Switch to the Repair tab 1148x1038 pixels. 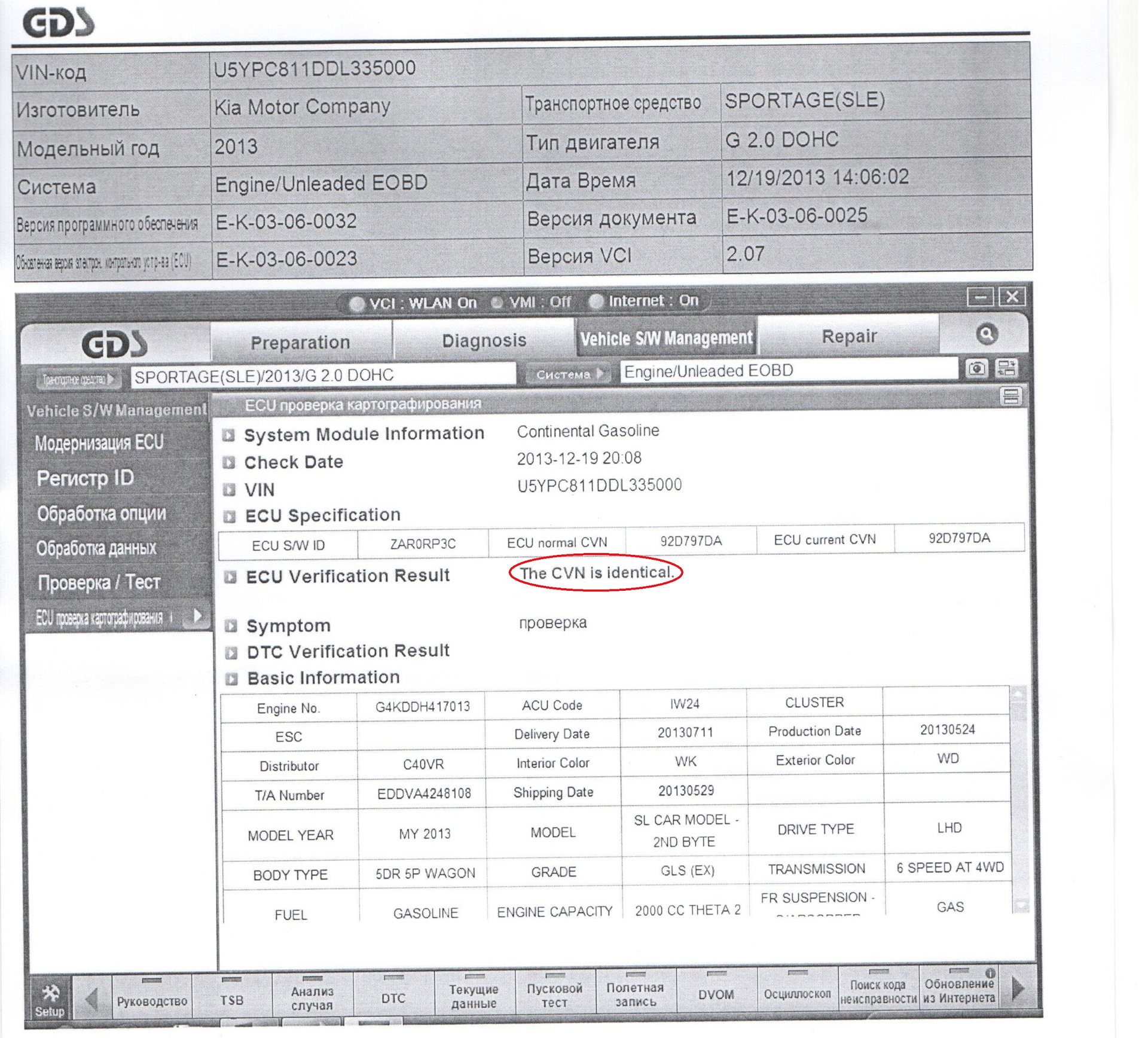click(x=849, y=337)
